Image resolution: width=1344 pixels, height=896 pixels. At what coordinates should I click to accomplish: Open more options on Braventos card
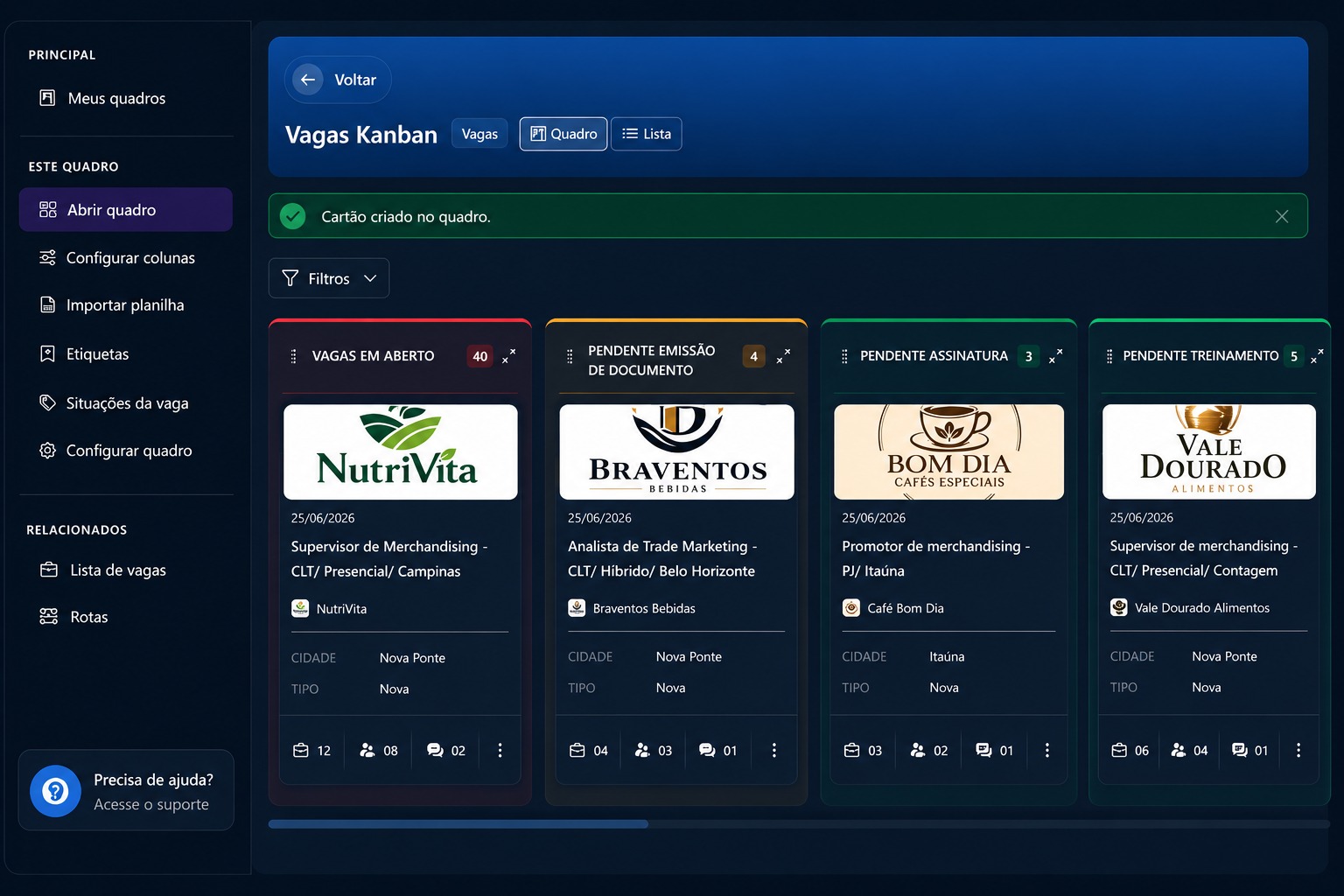tap(774, 750)
